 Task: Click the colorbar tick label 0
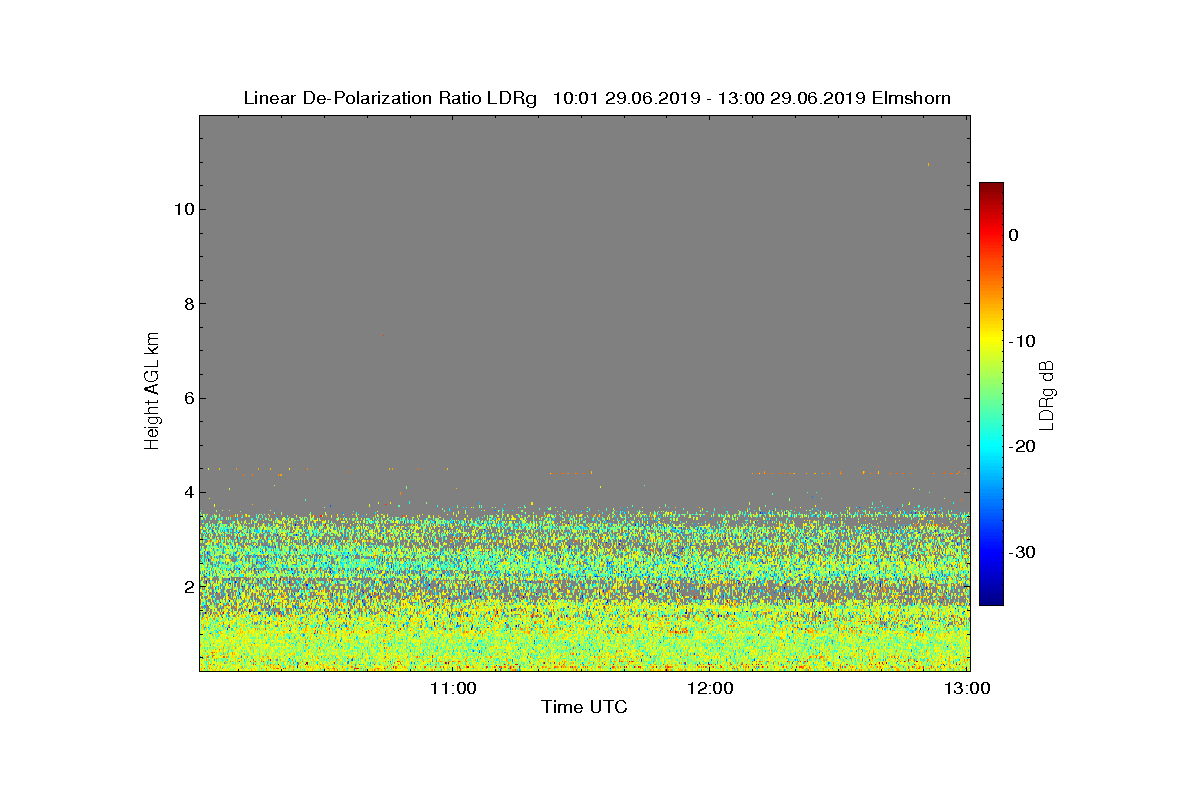tap(1013, 235)
